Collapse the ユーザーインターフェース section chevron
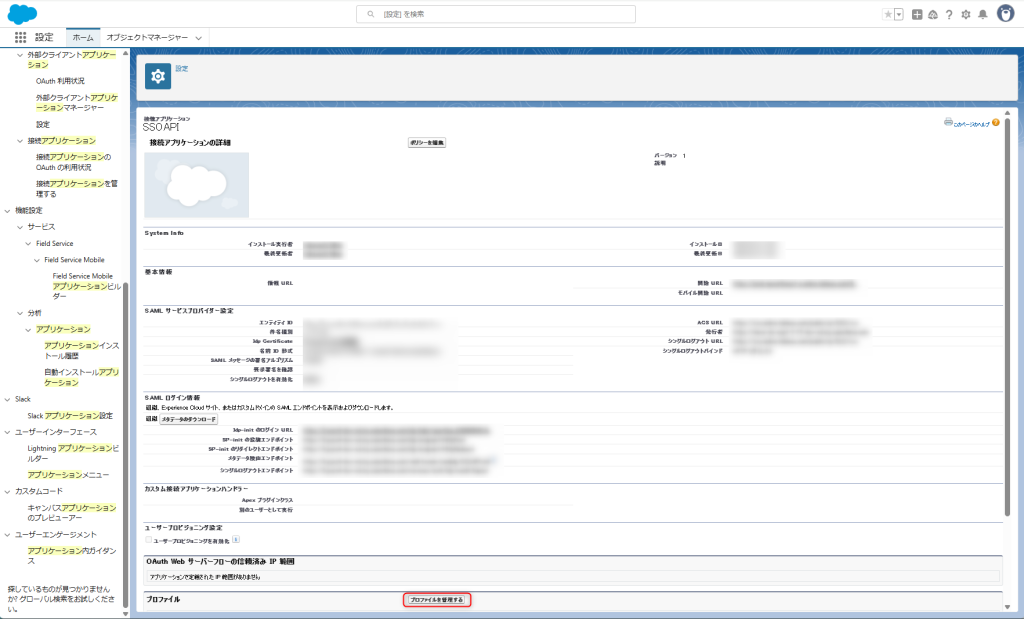Viewport: 1024px width, 619px height. click(x=8, y=432)
